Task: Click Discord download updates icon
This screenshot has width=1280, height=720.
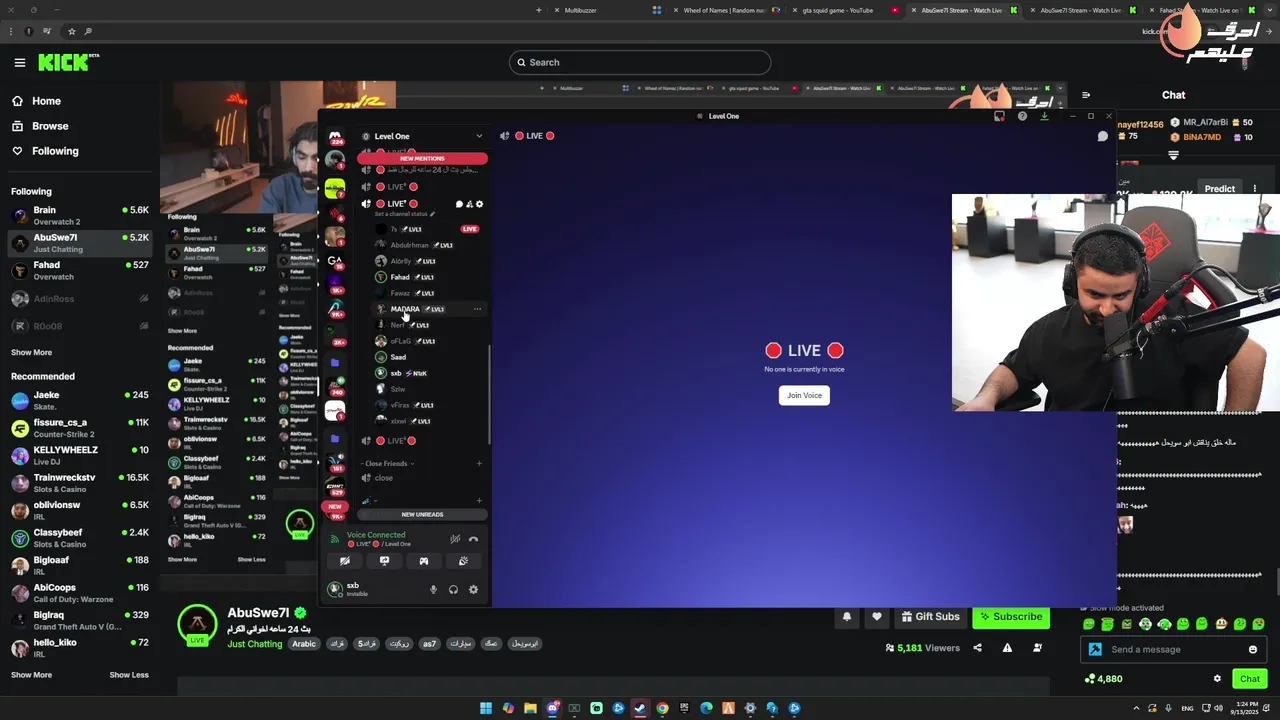Action: [x=1044, y=116]
